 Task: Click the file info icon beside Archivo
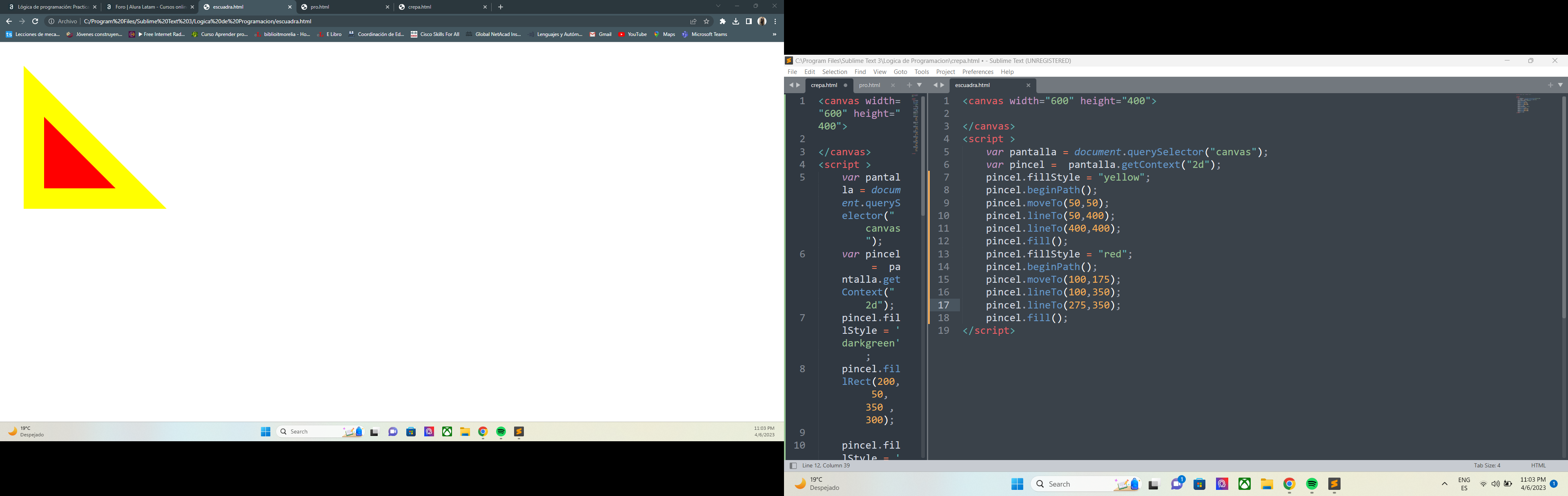click(52, 21)
